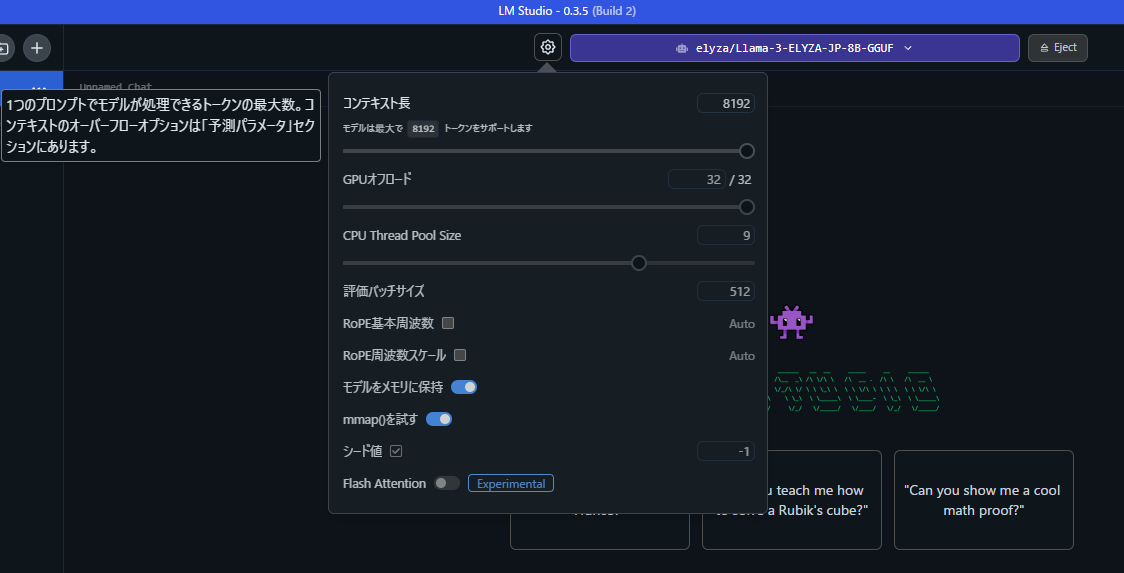Click the seed value field -1
Image resolution: width=1124 pixels, height=573 pixels.
pyautogui.click(x=725, y=451)
